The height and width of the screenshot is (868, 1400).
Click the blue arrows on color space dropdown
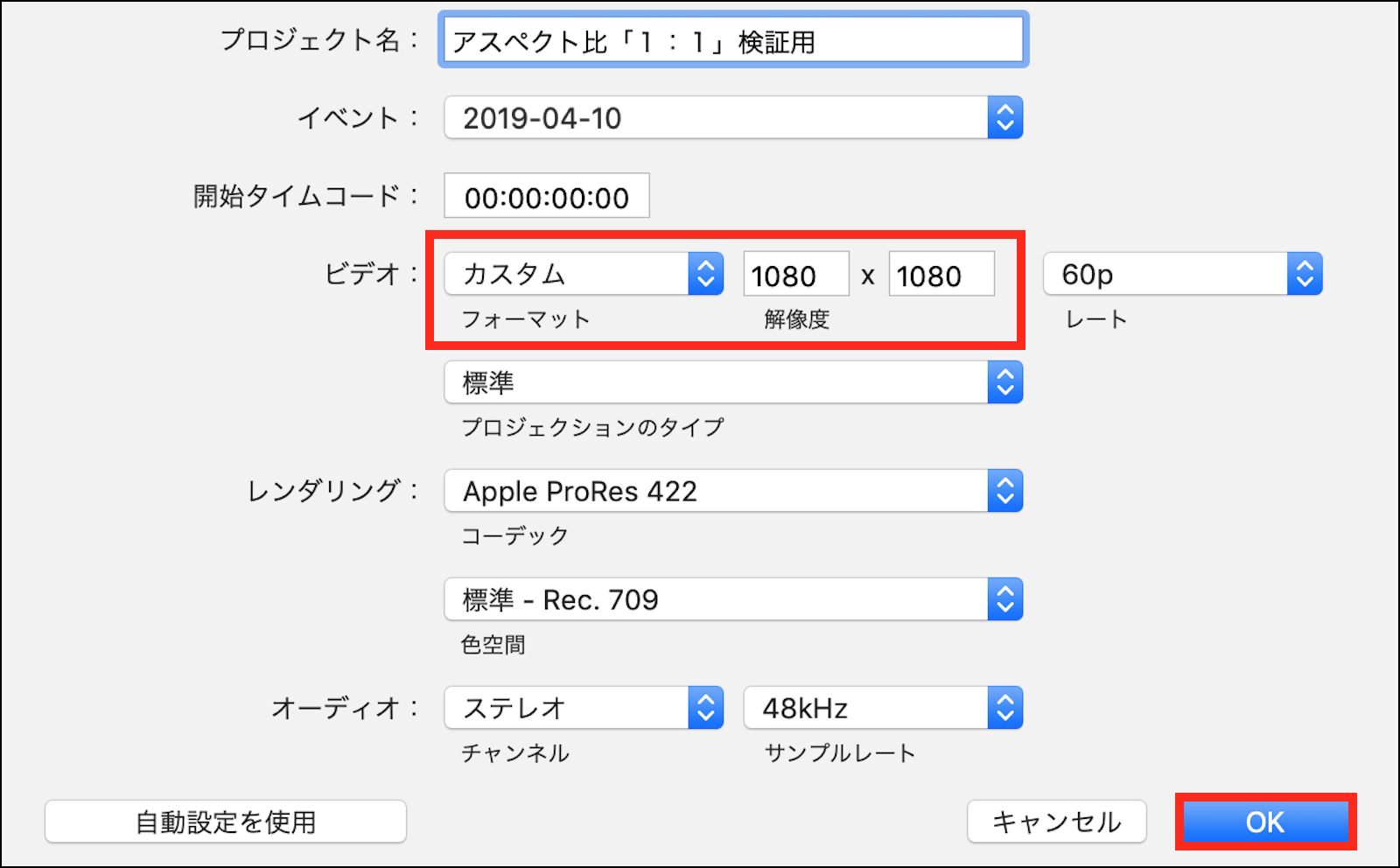tap(1005, 599)
